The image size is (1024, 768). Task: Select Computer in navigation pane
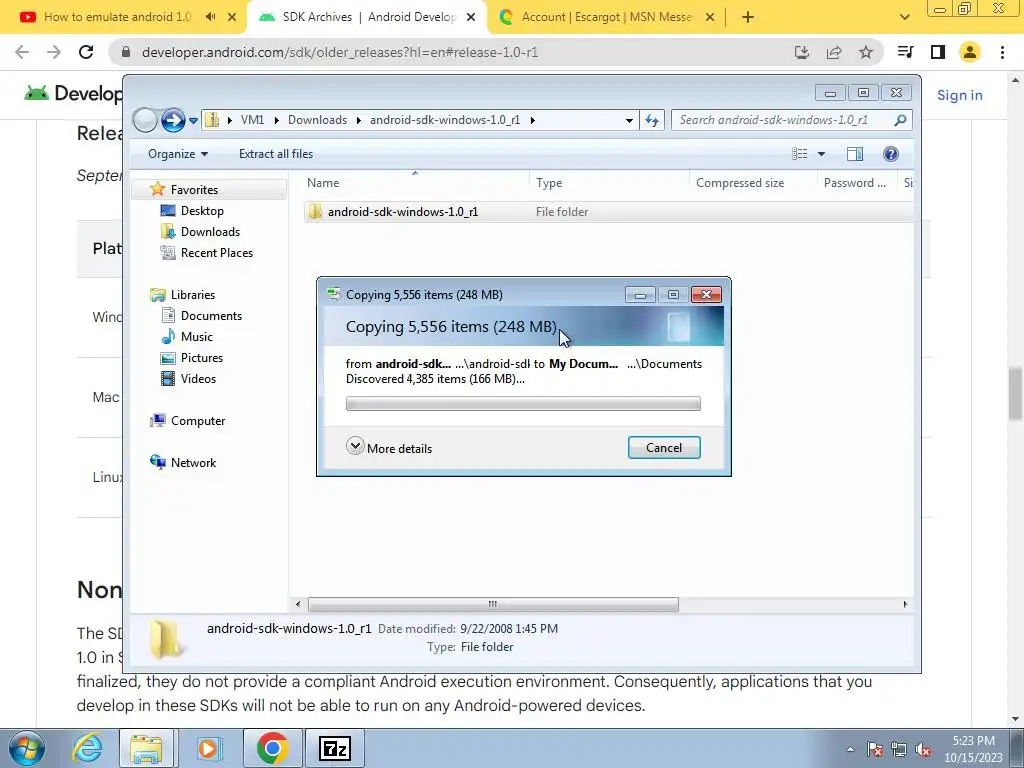tap(197, 421)
